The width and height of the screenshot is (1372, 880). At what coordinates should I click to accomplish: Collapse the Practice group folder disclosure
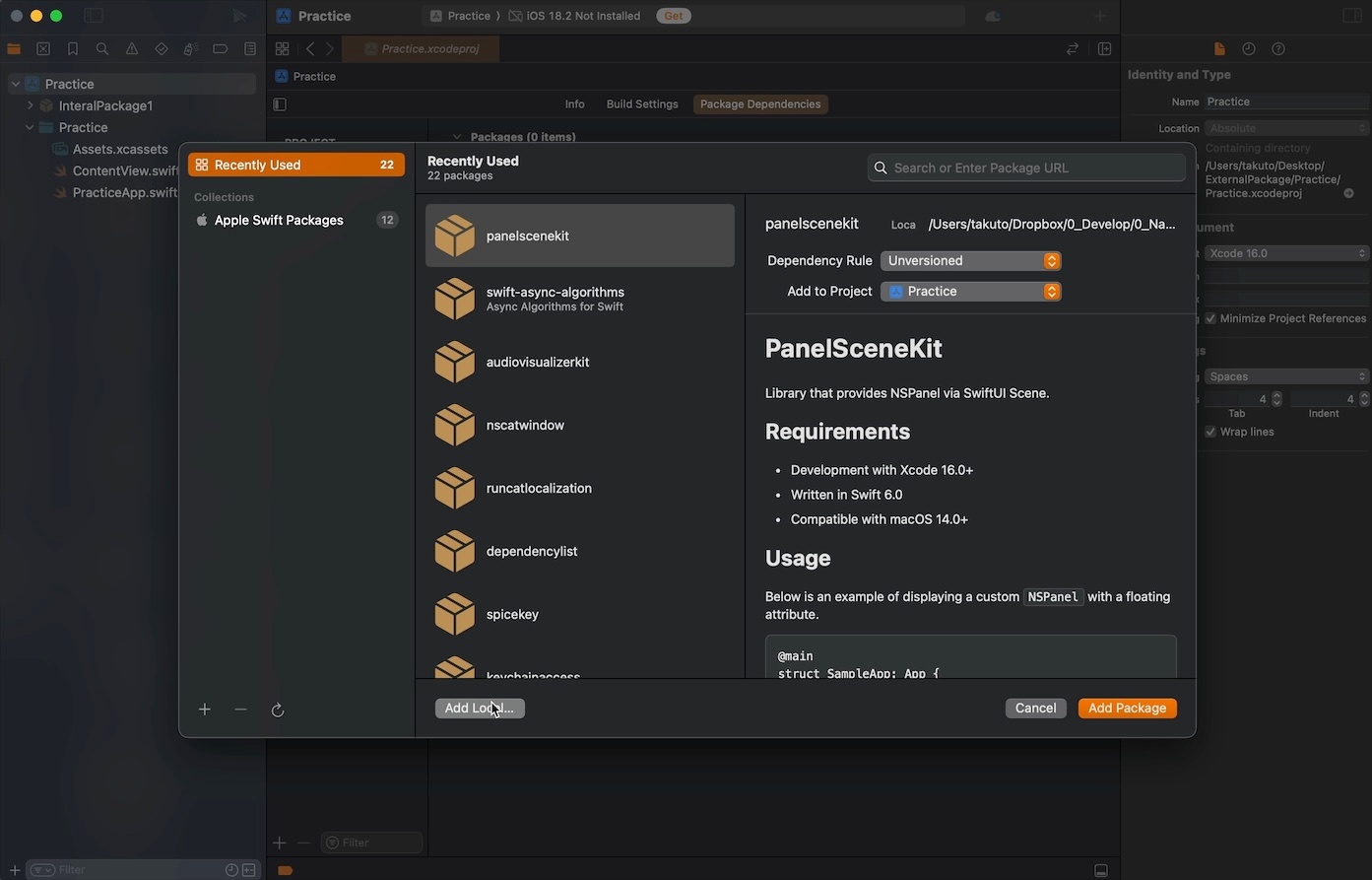click(30, 127)
